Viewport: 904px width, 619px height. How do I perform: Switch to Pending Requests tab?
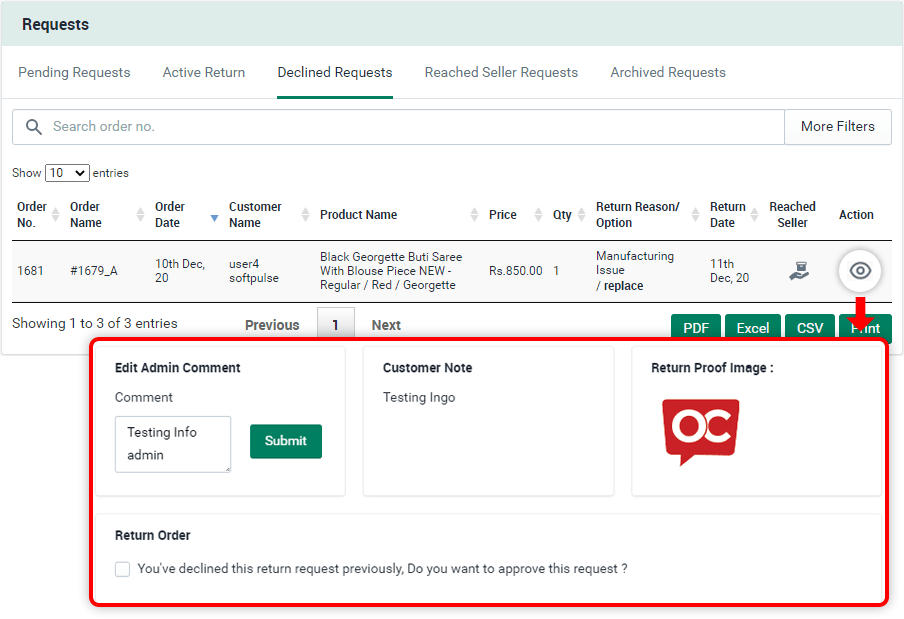[74, 73]
